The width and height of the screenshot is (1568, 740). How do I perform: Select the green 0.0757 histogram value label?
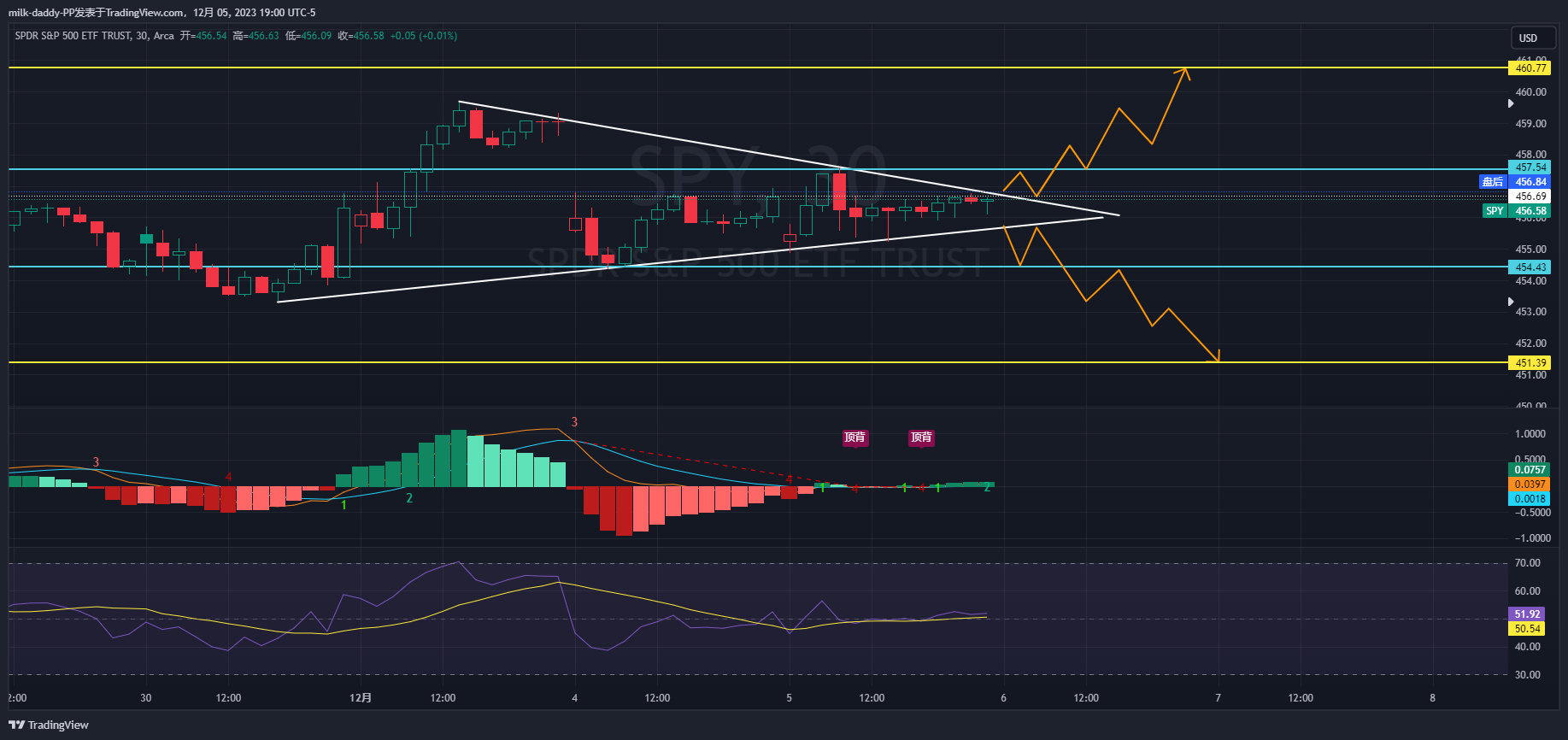click(1530, 470)
